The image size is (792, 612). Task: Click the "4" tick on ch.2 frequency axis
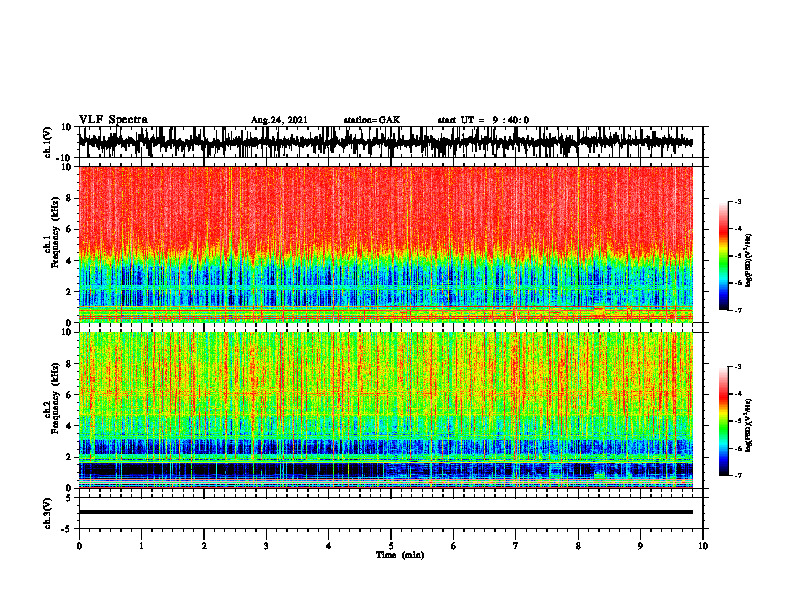[x=69, y=426]
